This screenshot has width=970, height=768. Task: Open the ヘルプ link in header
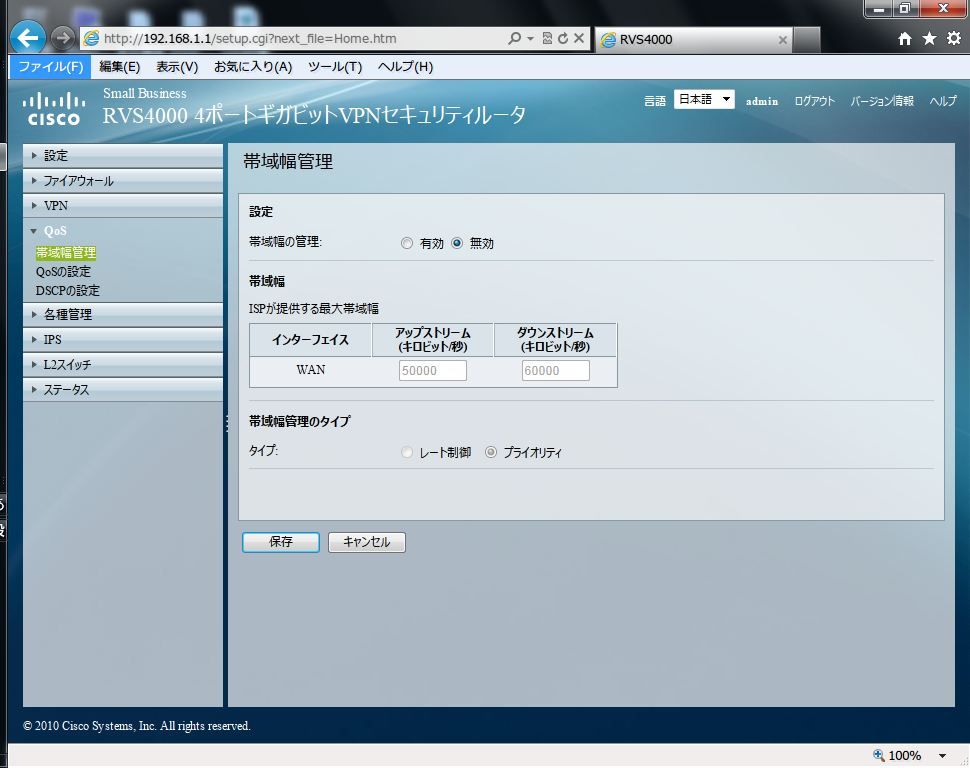(943, 101)
